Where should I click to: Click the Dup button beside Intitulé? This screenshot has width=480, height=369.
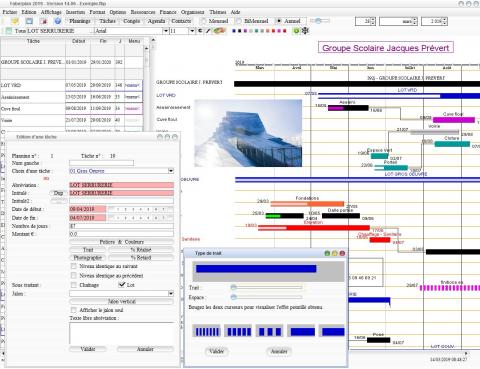(x=58, y=193)
